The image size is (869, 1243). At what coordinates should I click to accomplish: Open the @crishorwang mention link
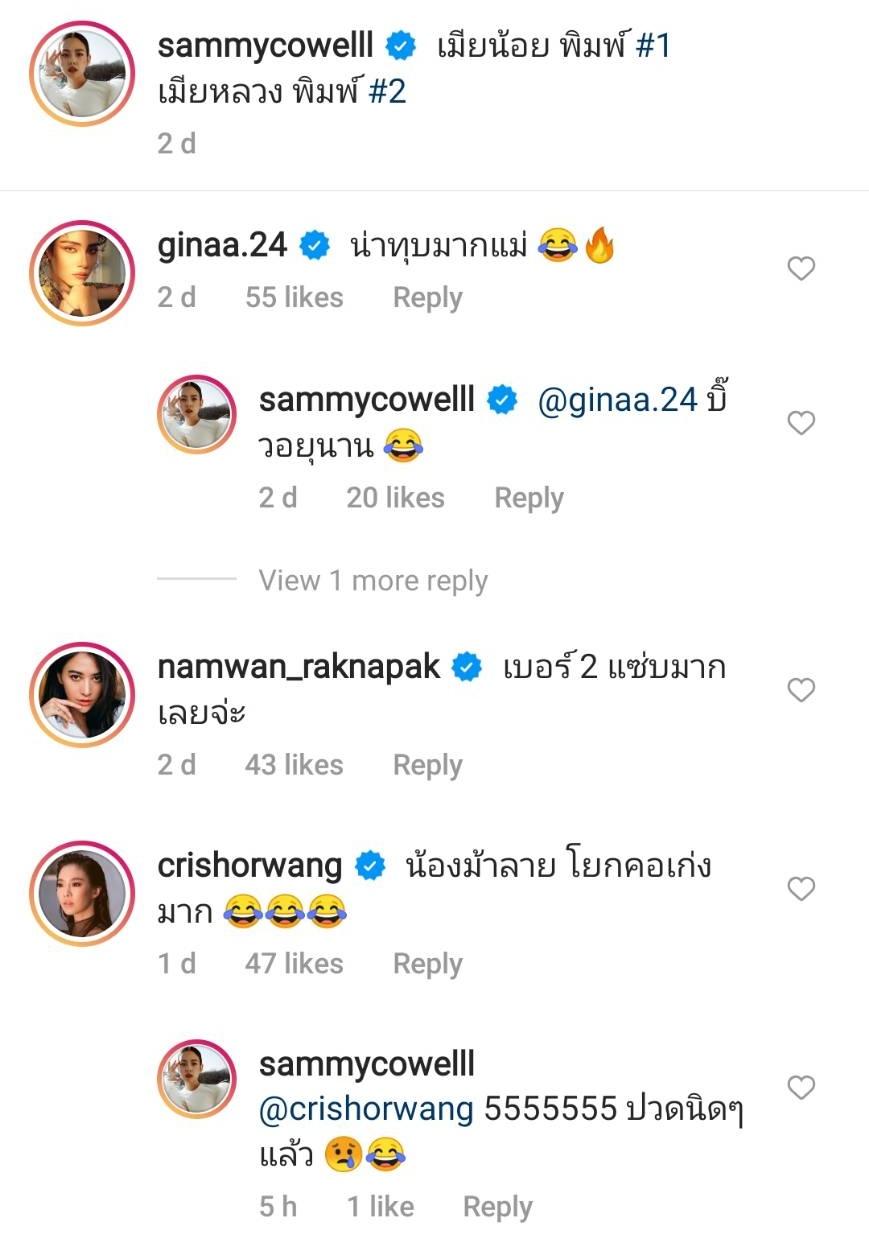click(x=366, y=1109)
